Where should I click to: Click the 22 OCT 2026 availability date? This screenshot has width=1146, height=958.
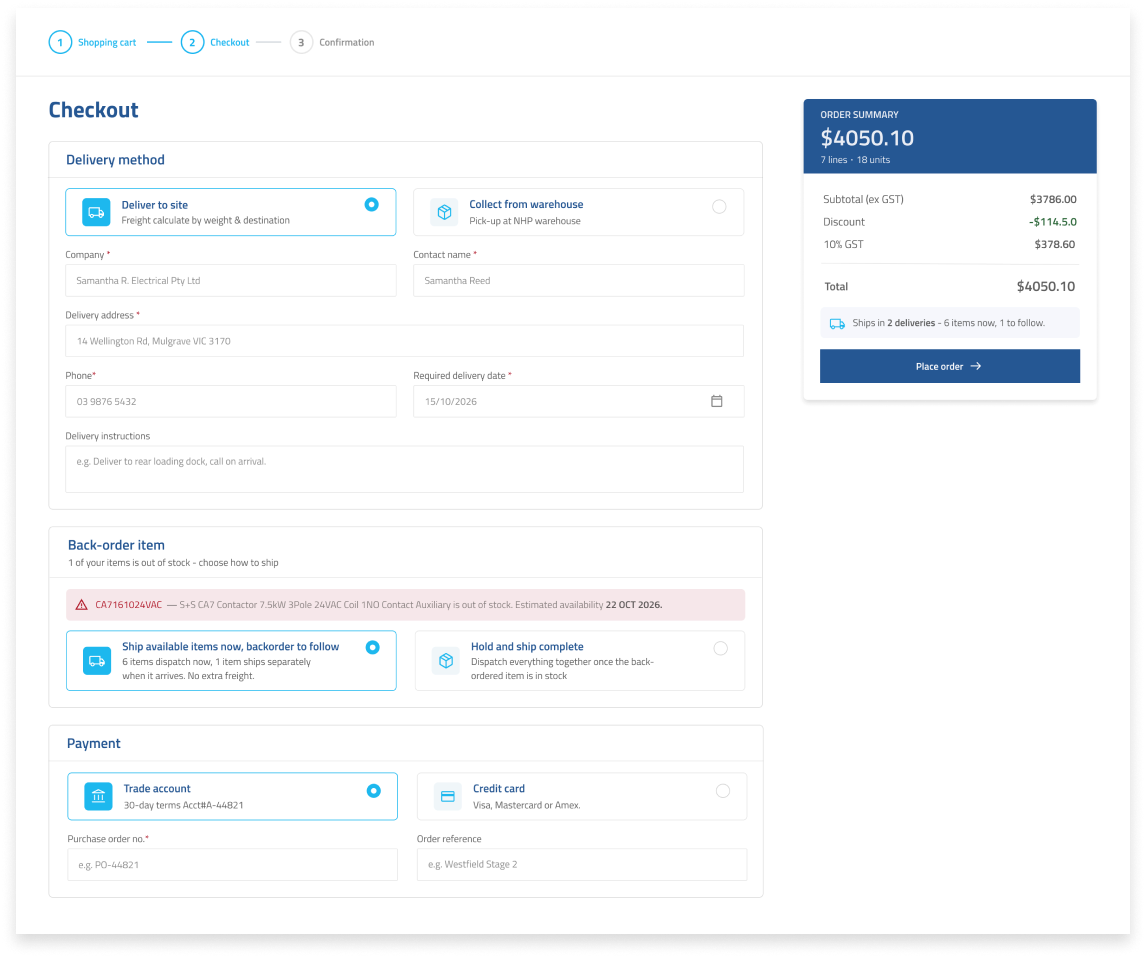point(634,605)
